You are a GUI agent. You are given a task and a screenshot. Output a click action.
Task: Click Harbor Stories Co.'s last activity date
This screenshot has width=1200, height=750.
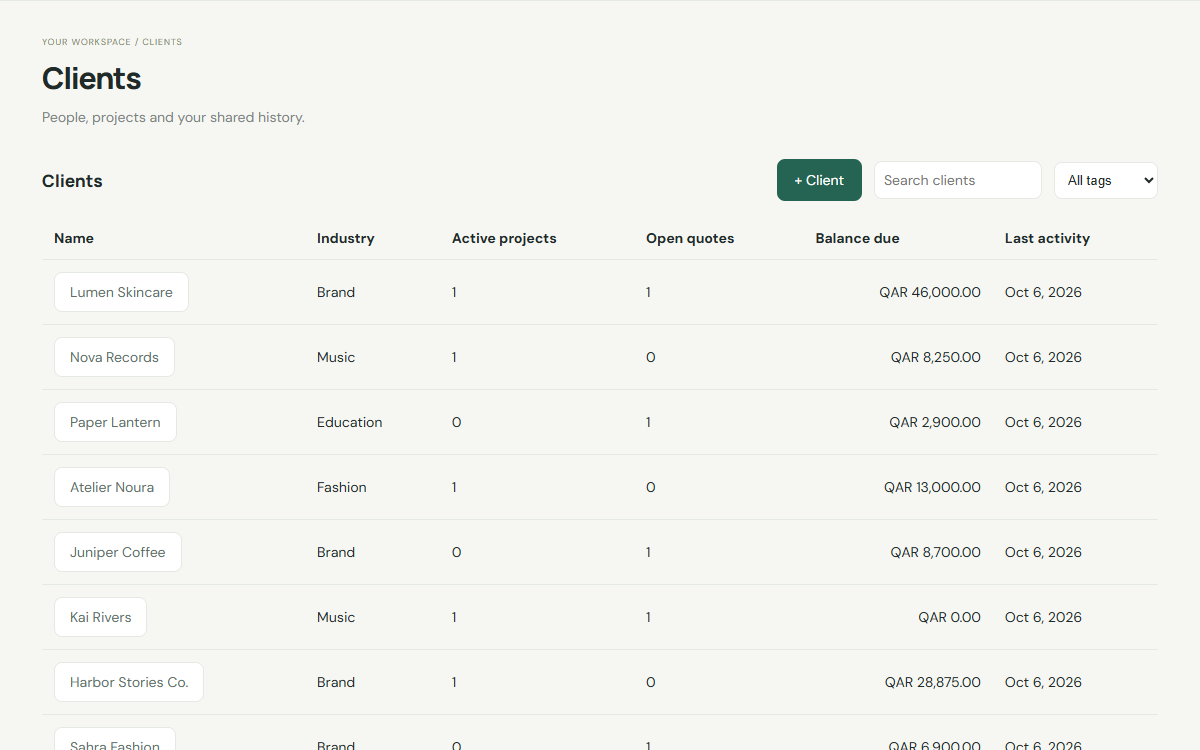tap(1043, 682)
